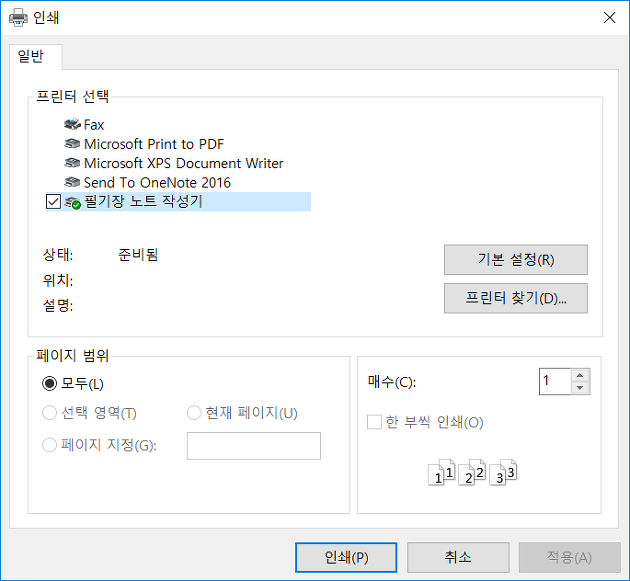Click the collate preview pages icon

click(x=472, y=472)
